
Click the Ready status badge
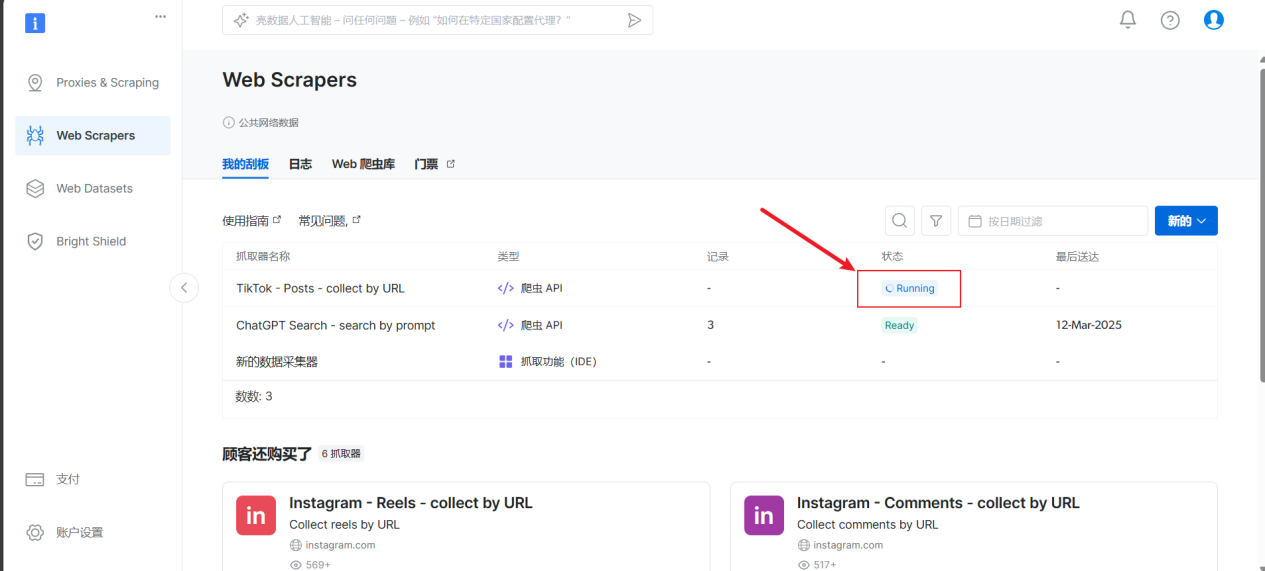[899, 325]
